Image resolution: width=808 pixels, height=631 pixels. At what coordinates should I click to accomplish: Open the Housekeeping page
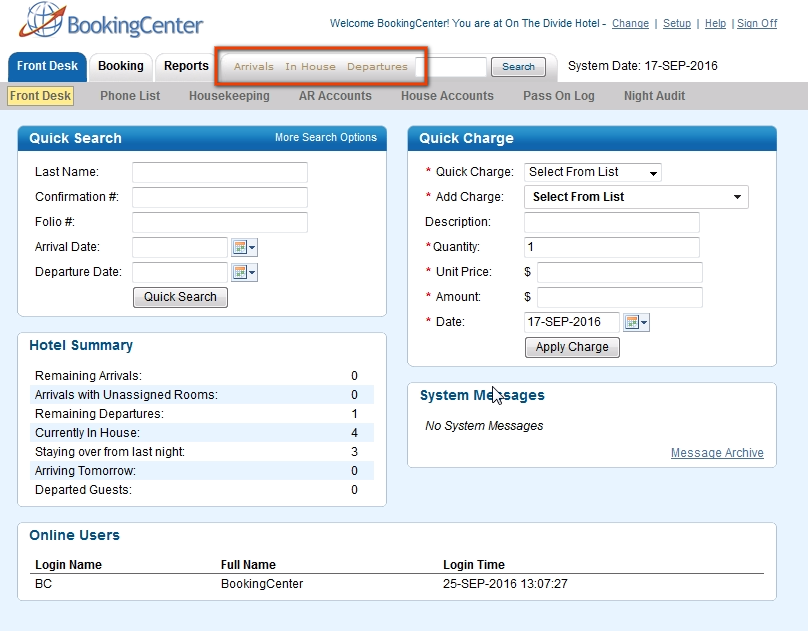point(229,96)
